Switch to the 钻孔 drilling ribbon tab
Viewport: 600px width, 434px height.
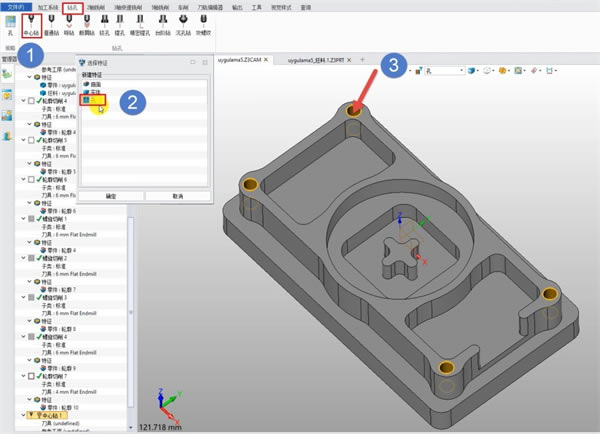coord(72,8)
